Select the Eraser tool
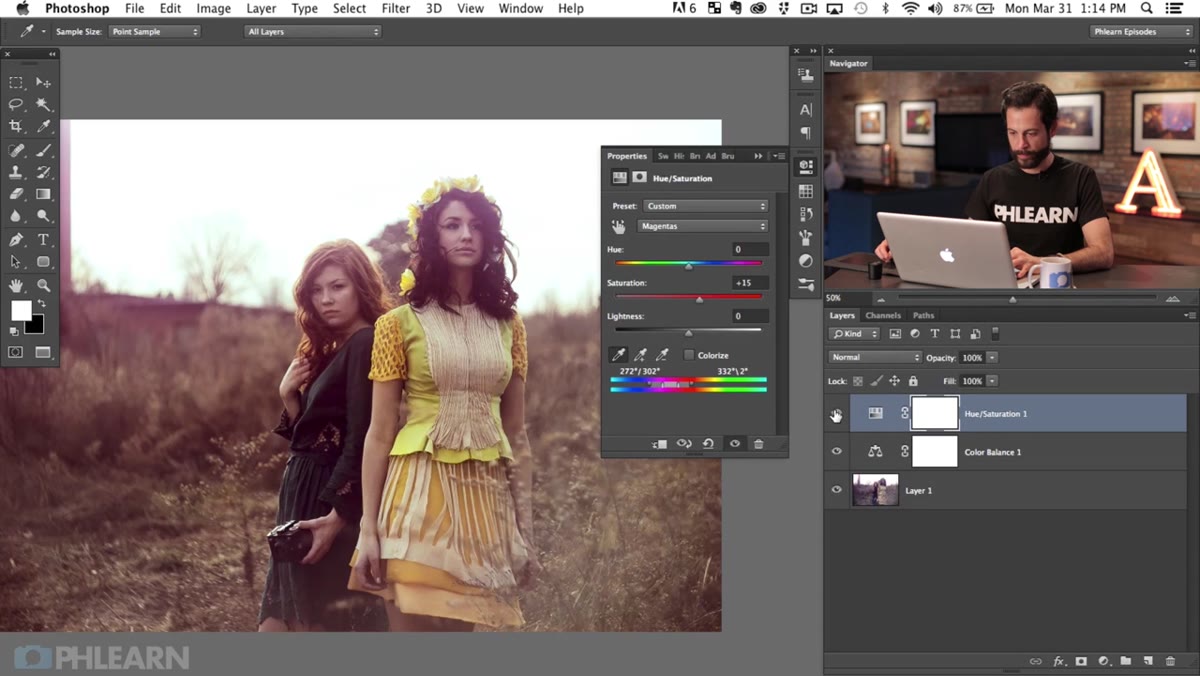The height and width of the screenshot is (676, 1200). 16,194
